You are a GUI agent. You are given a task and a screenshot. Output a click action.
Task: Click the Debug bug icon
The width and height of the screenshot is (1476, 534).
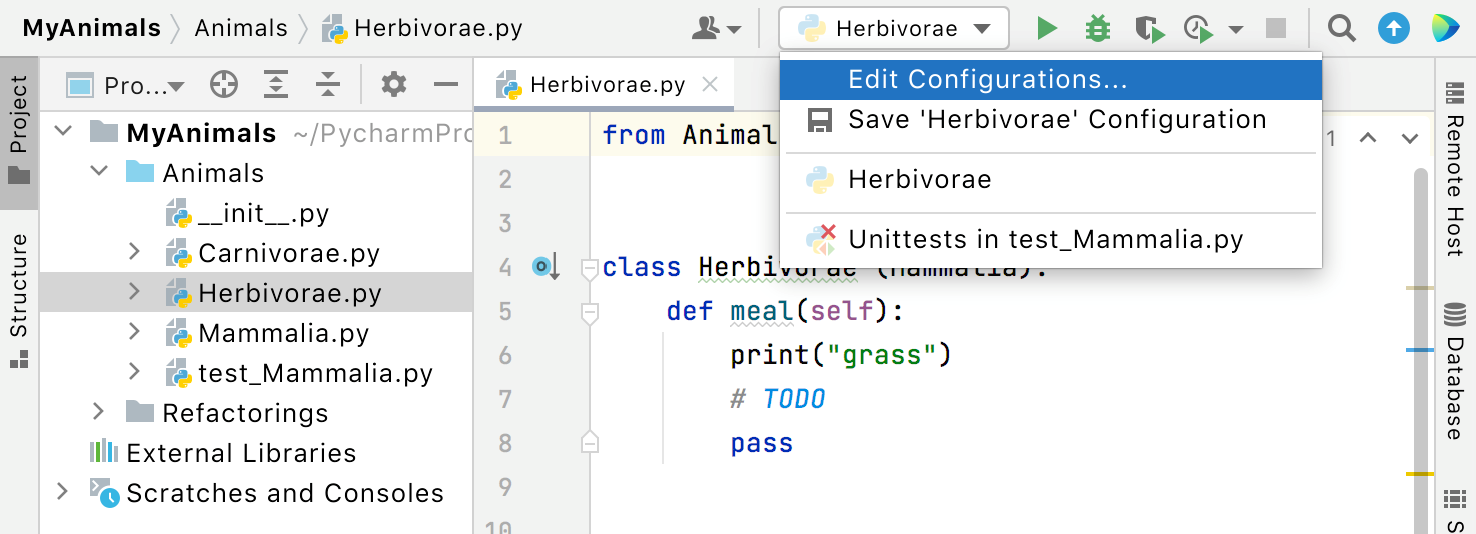click(1098, 28)
